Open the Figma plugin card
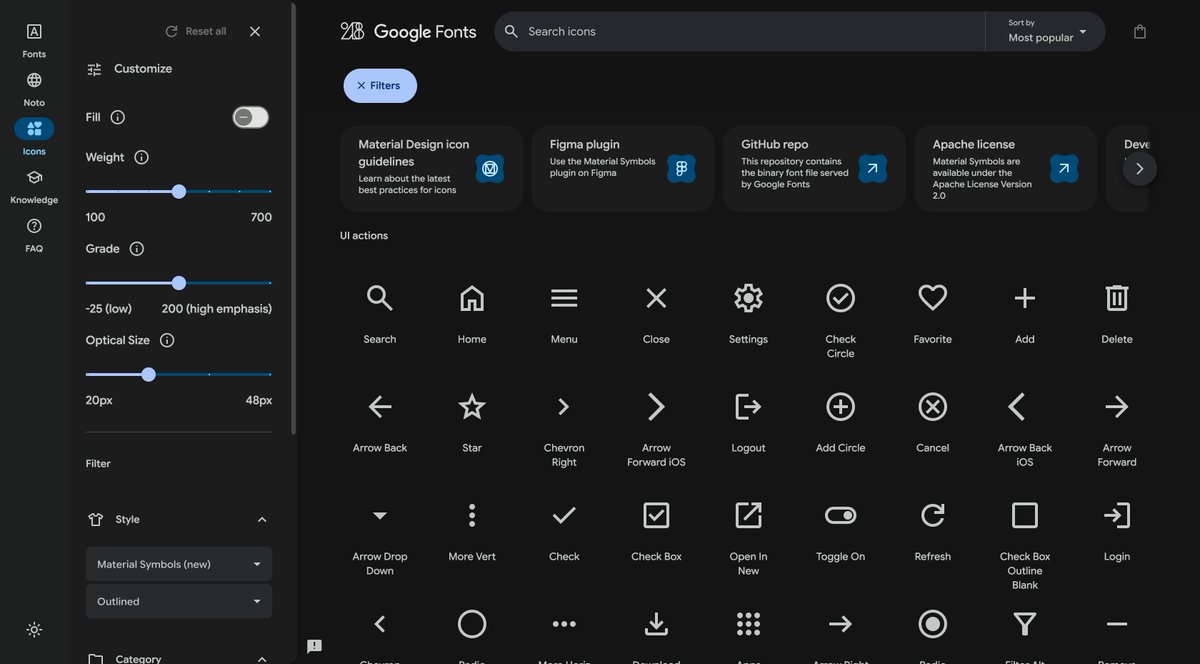The image size is (1200, 664). (623, 168)
